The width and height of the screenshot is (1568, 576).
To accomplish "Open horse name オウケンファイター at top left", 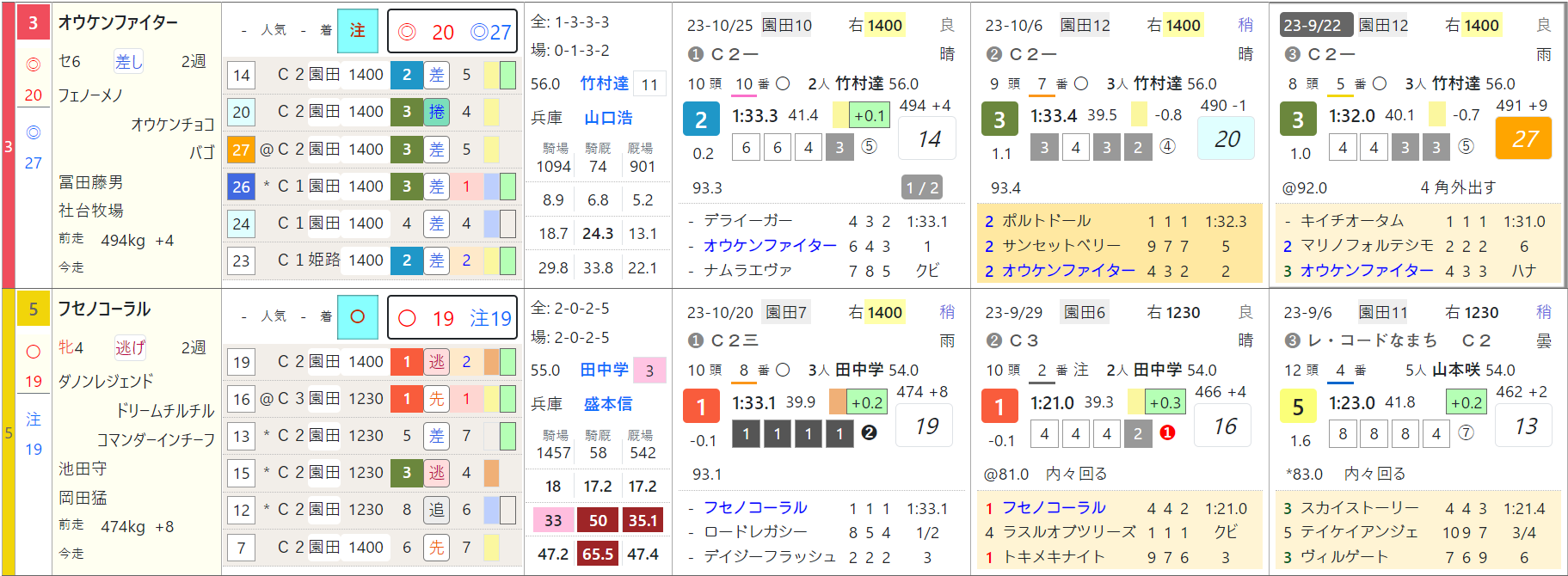I will [118, 22].
